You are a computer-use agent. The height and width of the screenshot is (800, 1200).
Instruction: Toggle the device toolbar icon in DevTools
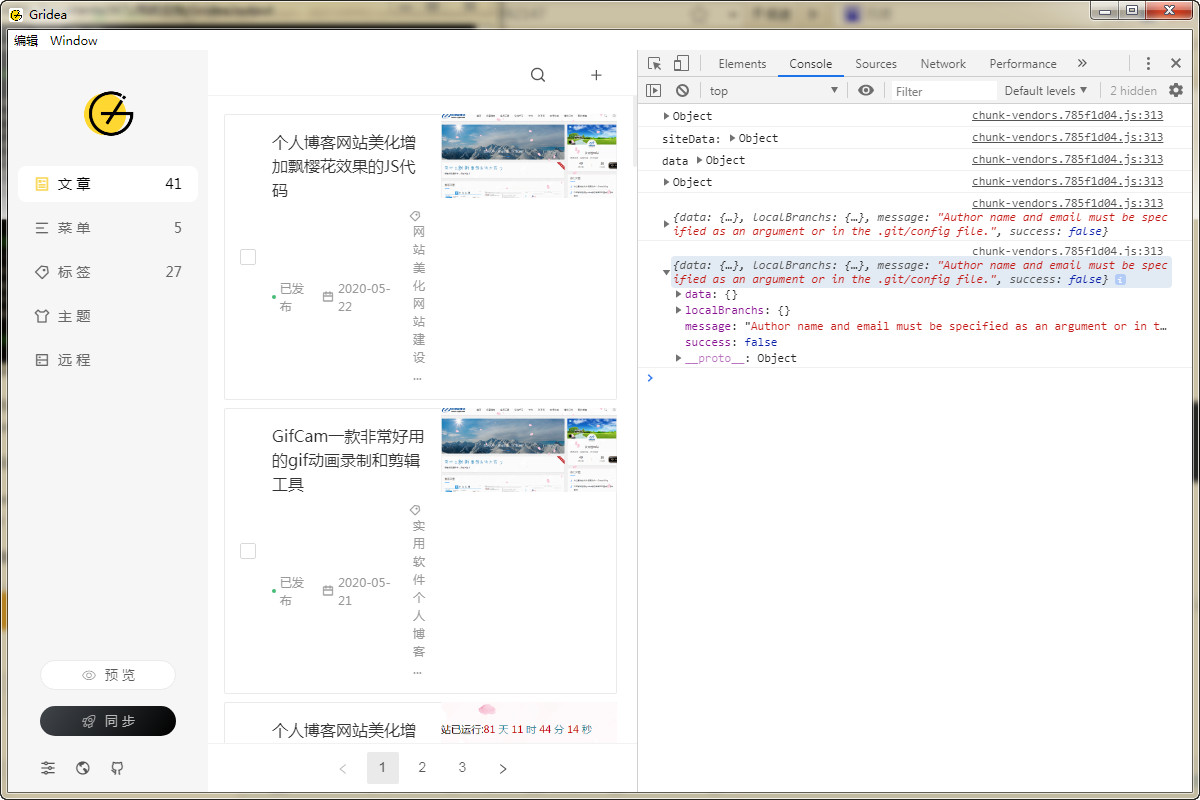681,63
